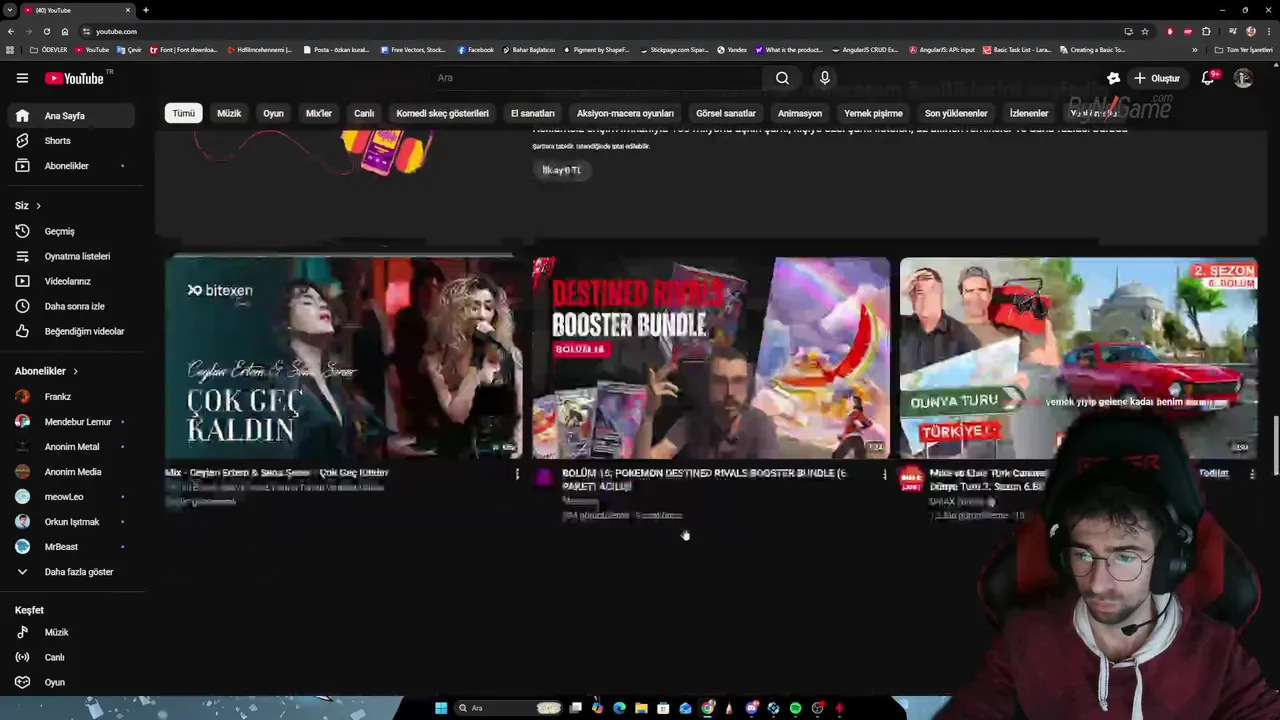The width and height of the screenshot is (1280, 720).
Task: Reload the page in Chrome
Action: point(46,31)
